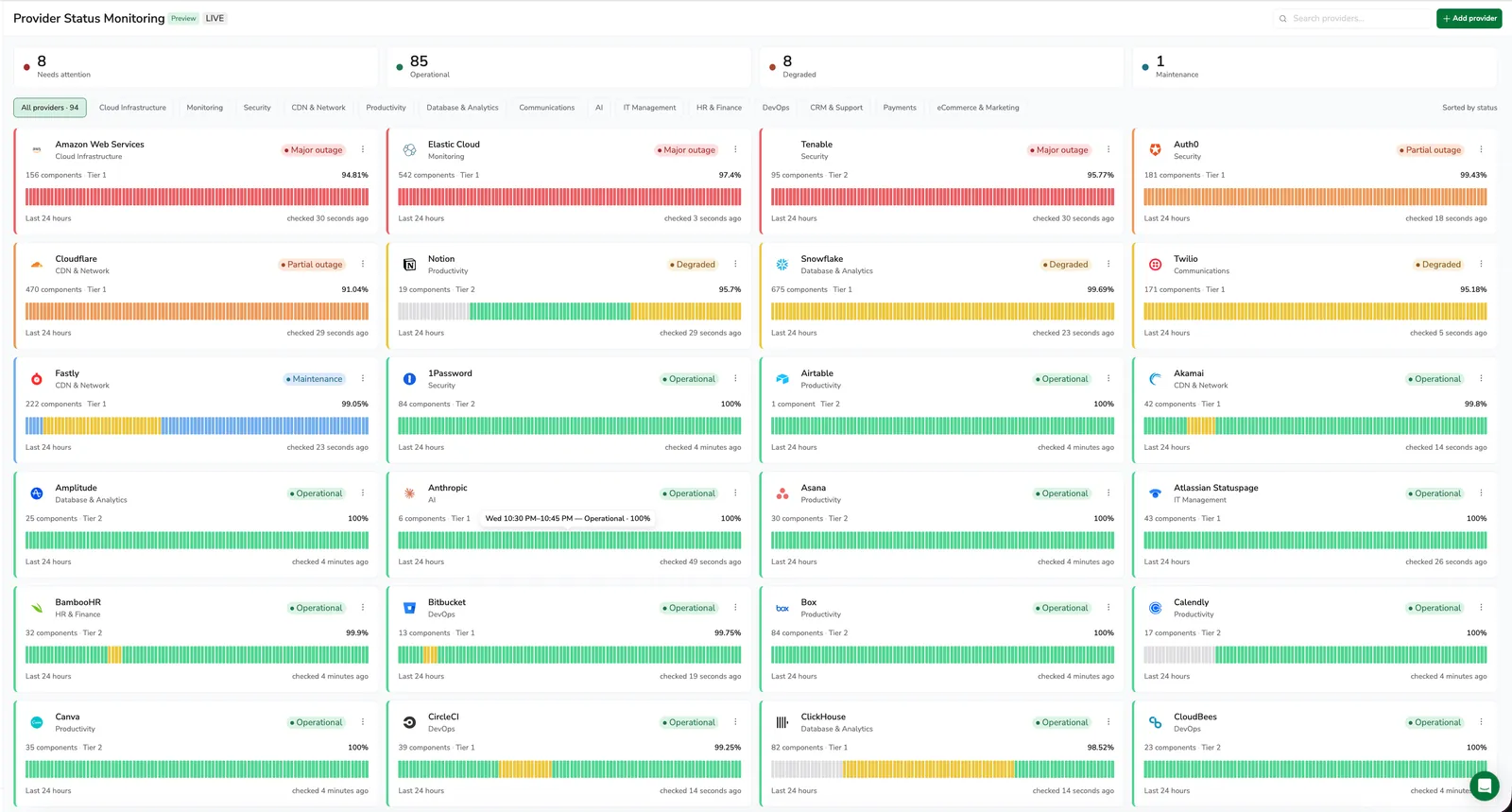The width and height of the screenshot is (1512, 812).
Task: Click the Degraded summary card
Action: (942, 67)
